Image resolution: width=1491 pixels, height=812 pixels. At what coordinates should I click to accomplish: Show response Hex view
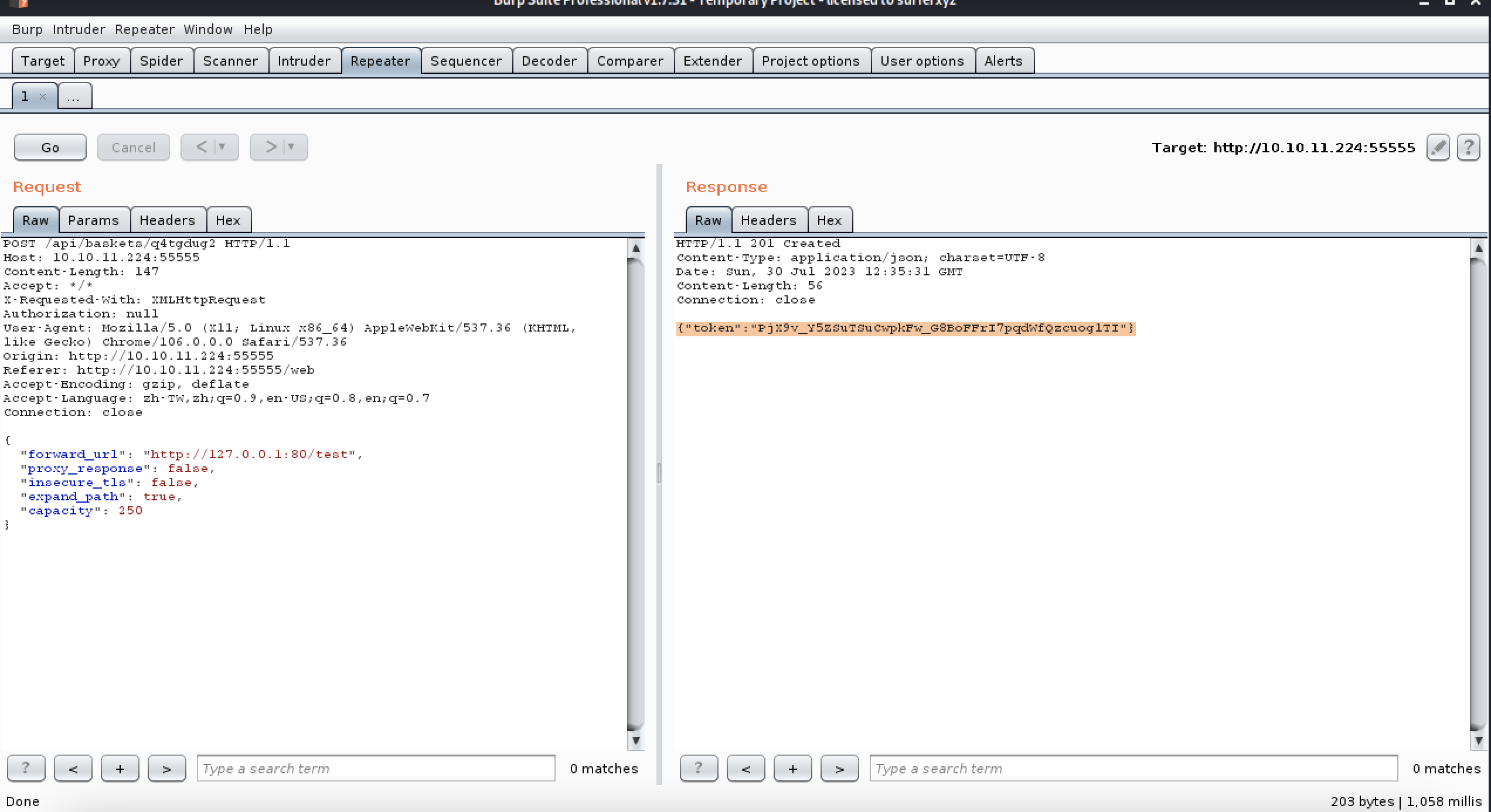click(x=830, y=220)
